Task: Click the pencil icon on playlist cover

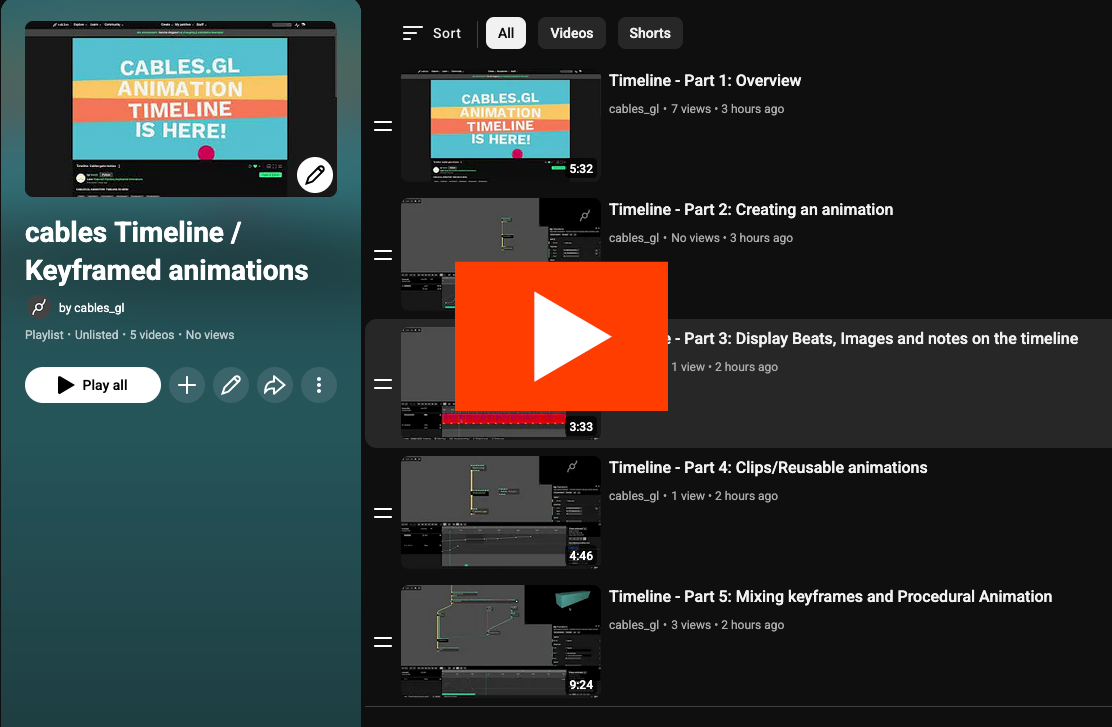Action: click(x=315, y=175)
